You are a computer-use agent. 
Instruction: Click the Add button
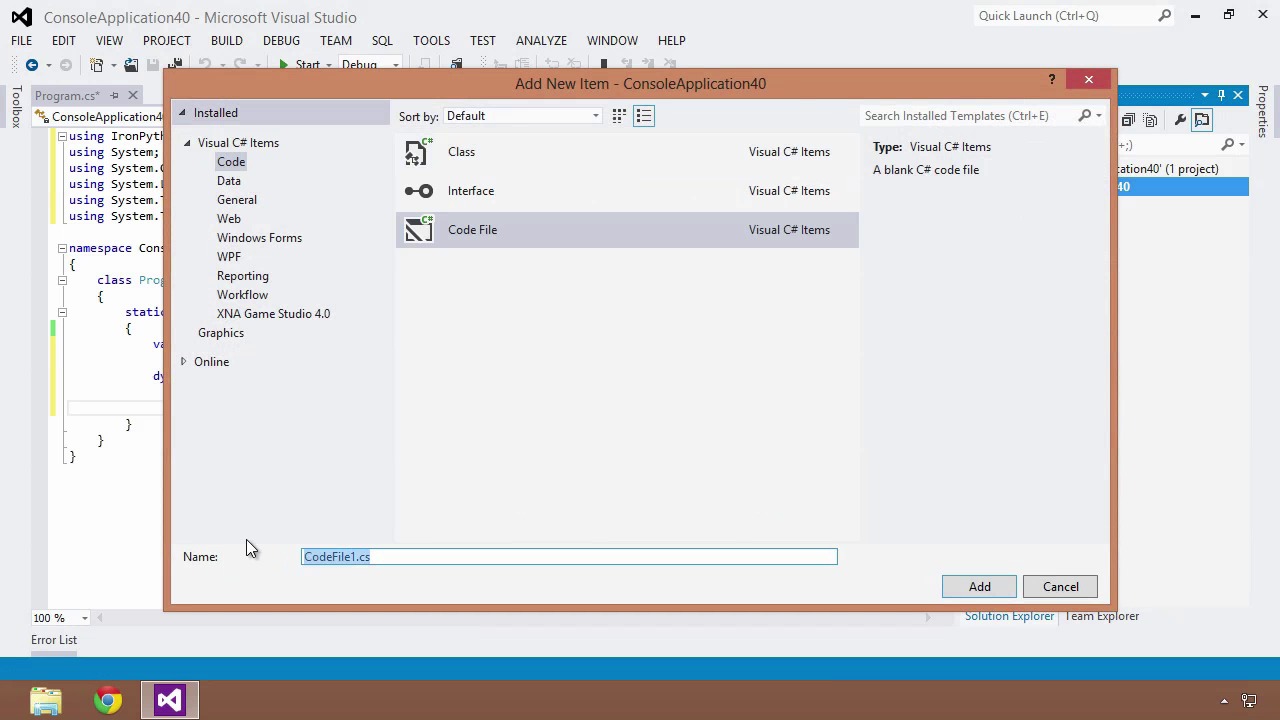click(x=979, y=587)
